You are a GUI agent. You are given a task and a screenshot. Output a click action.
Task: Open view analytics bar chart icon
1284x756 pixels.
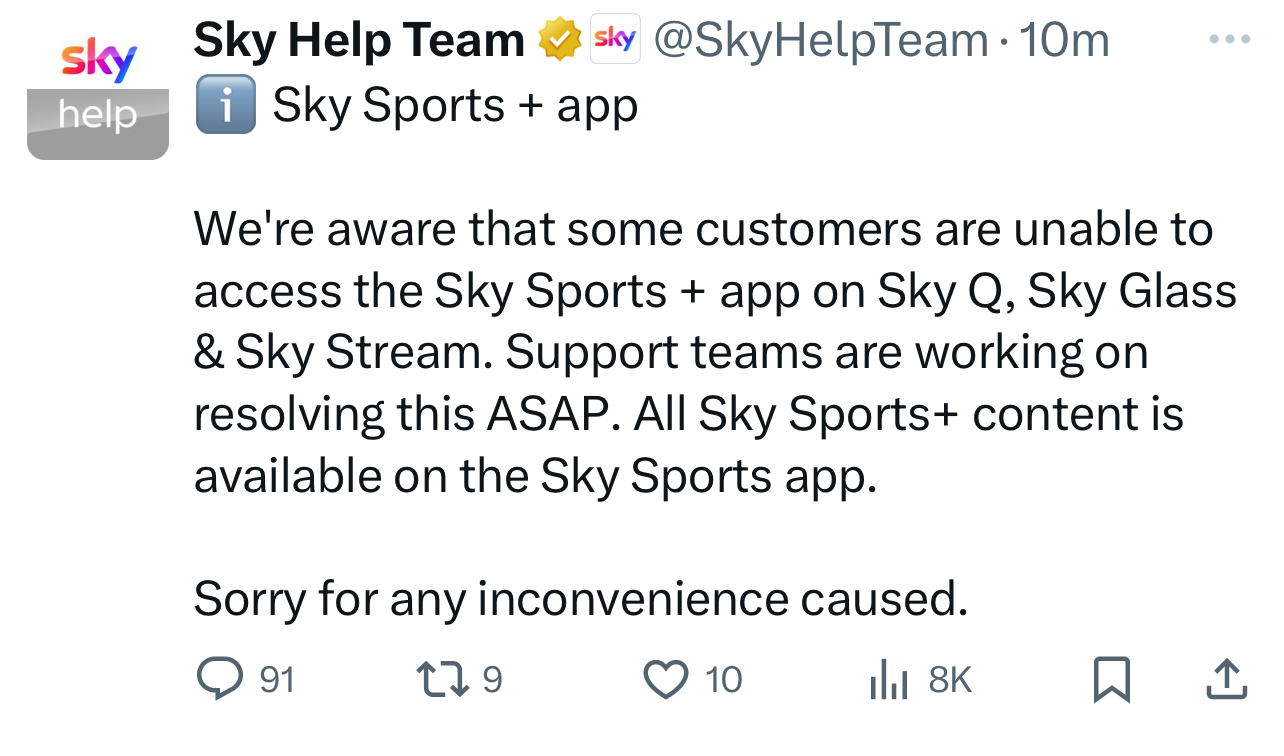888,681
